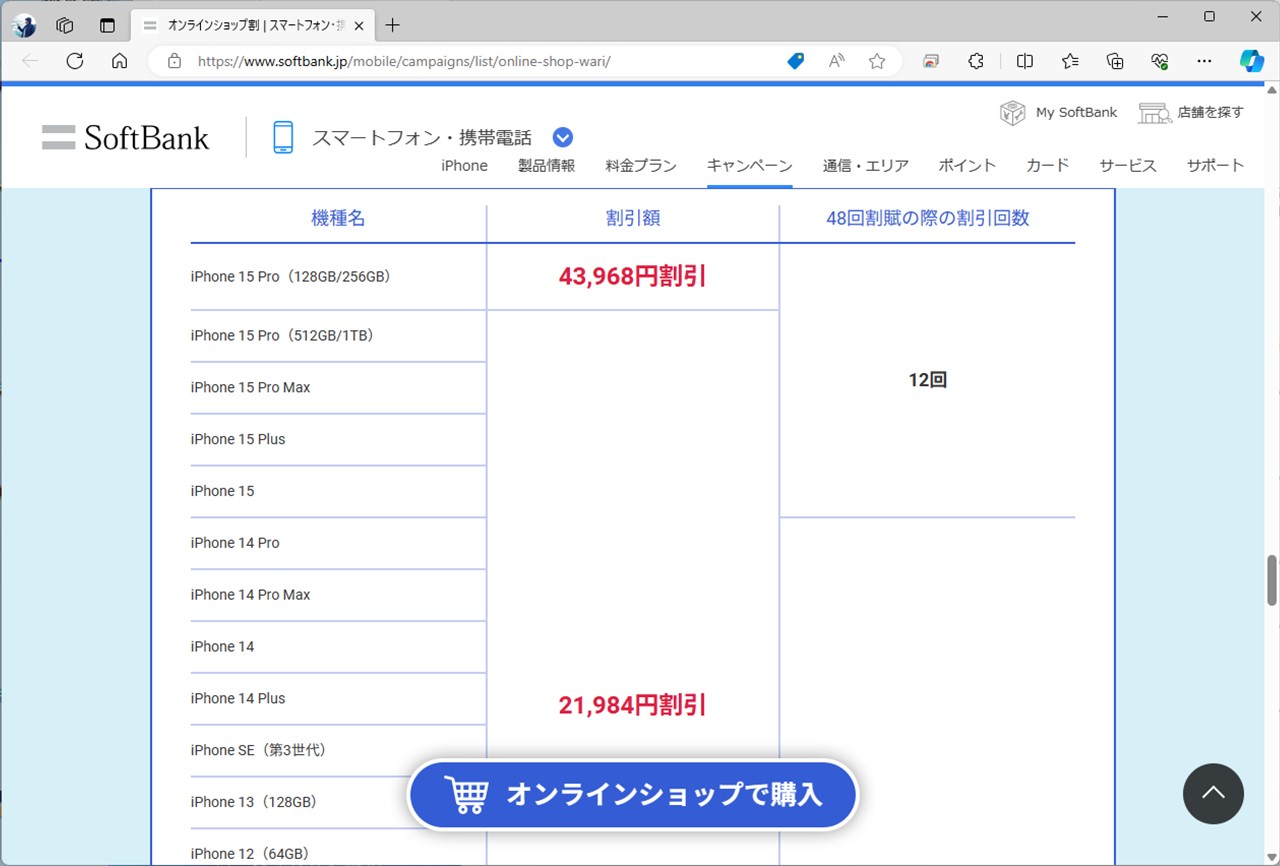
Task: Activate Read aloud icon in address bar
Action: [x=837, y=61]
